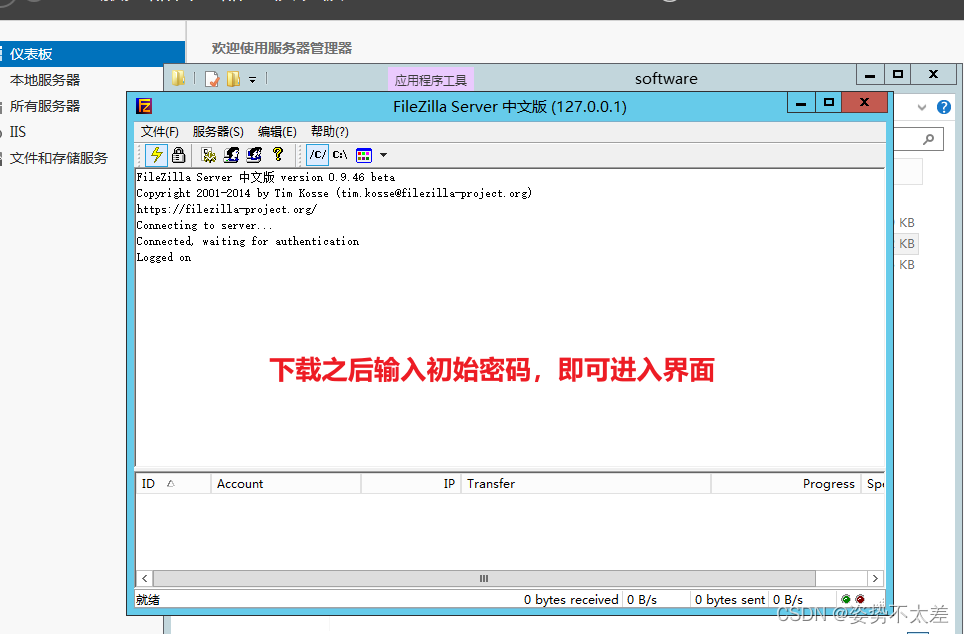Click 'Logged on' log line

164,258
